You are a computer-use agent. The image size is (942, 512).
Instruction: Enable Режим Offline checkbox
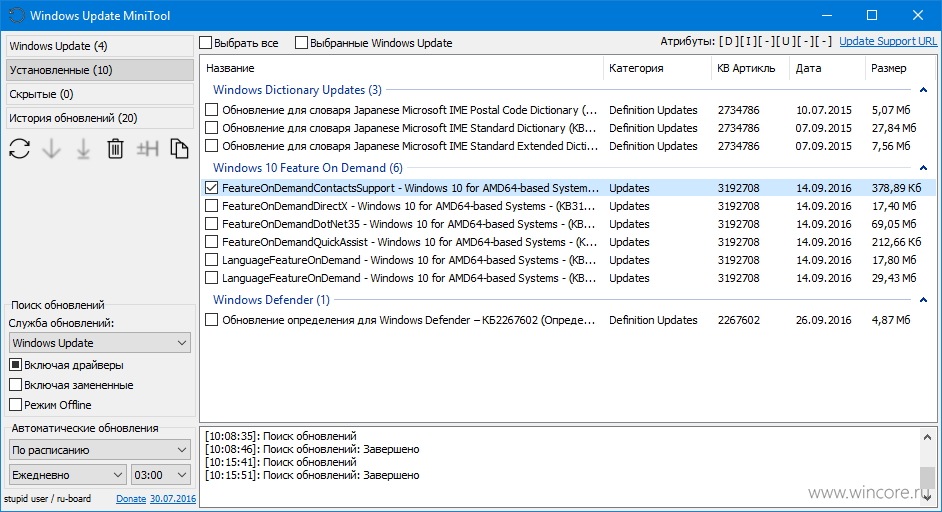[x=16, y=404]
